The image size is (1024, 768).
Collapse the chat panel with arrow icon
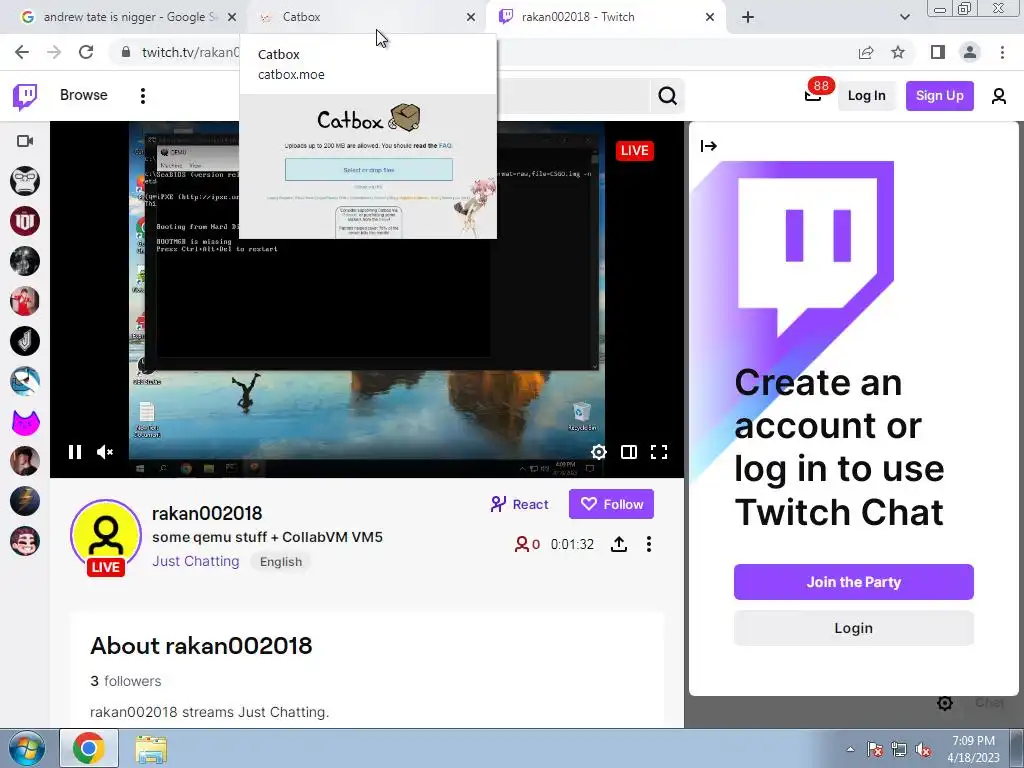(709, 146)
